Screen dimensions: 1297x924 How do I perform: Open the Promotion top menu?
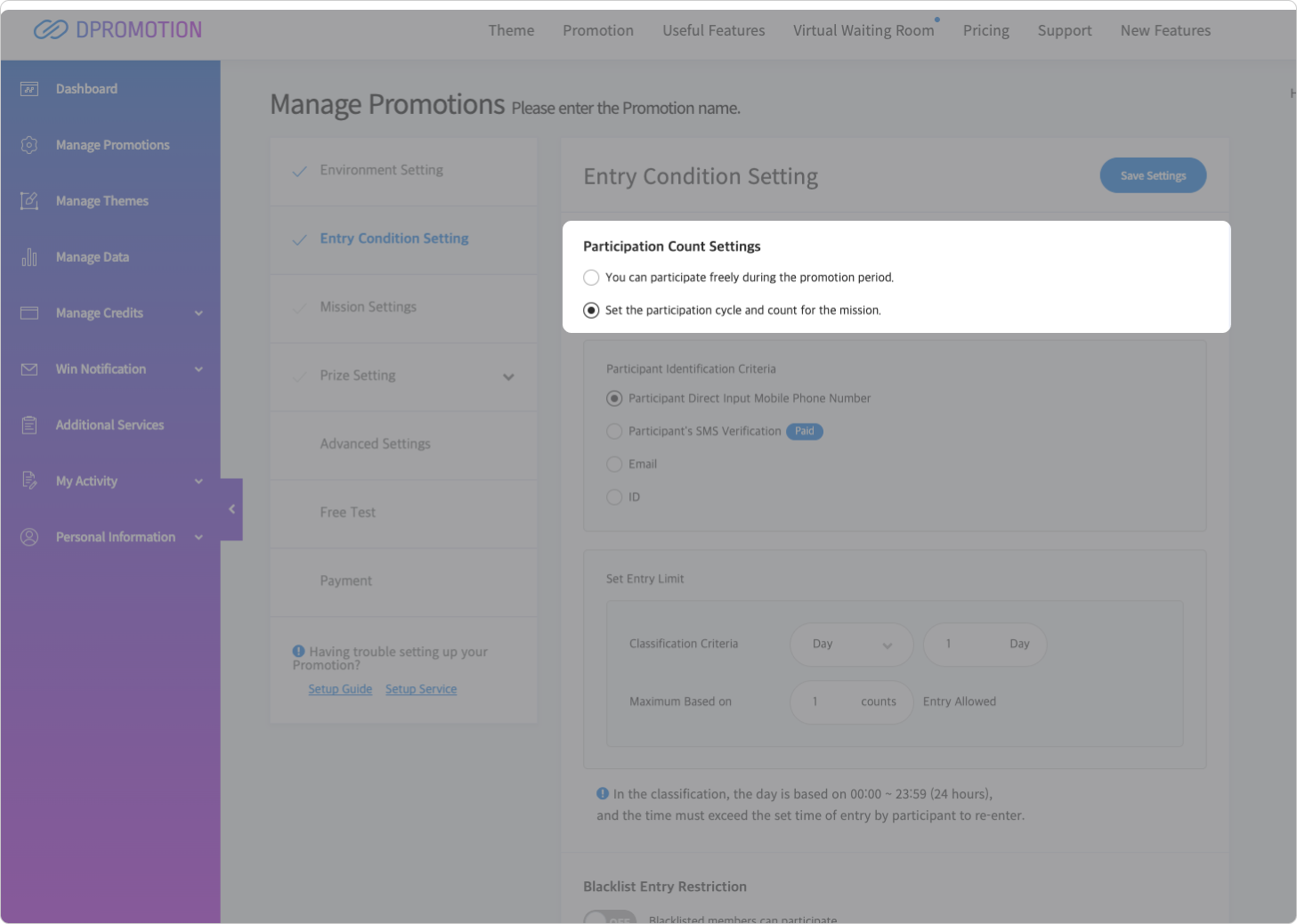click(x=598, y=30)
